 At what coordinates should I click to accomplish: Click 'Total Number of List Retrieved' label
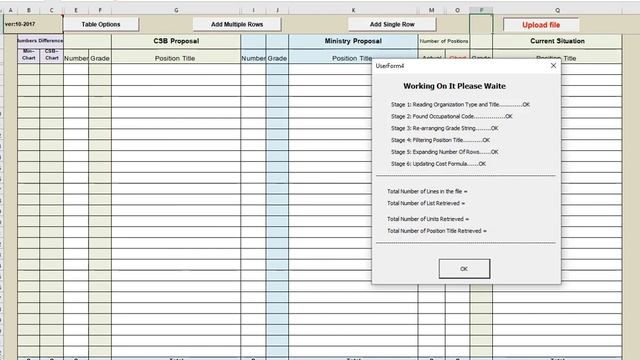[x=426, y=203]
